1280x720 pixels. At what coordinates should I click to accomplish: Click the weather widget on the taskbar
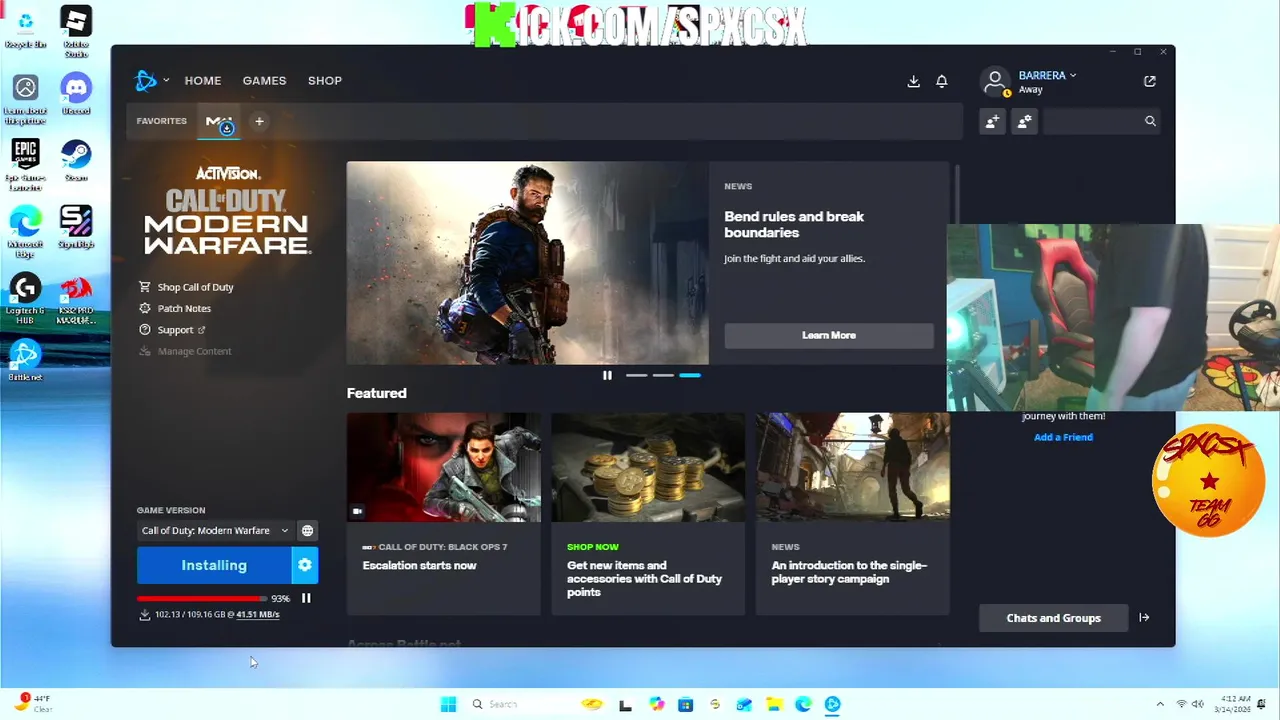pos(32,703)
